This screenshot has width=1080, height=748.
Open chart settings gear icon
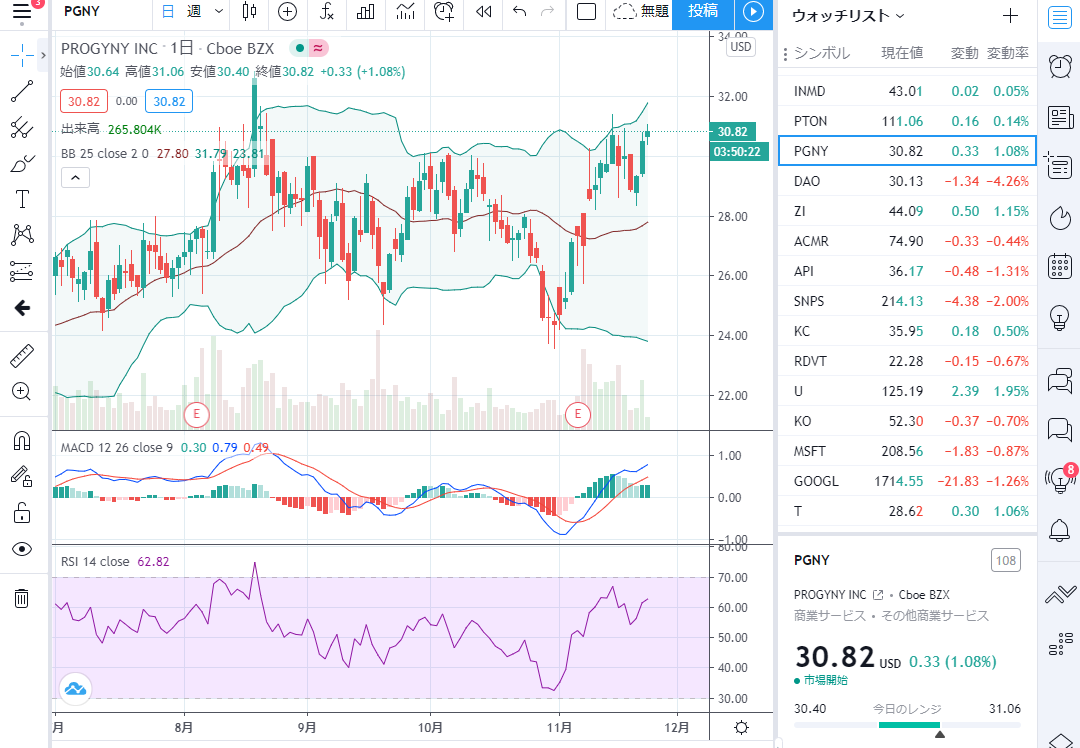pyautogui.click(x=741, y=727)
